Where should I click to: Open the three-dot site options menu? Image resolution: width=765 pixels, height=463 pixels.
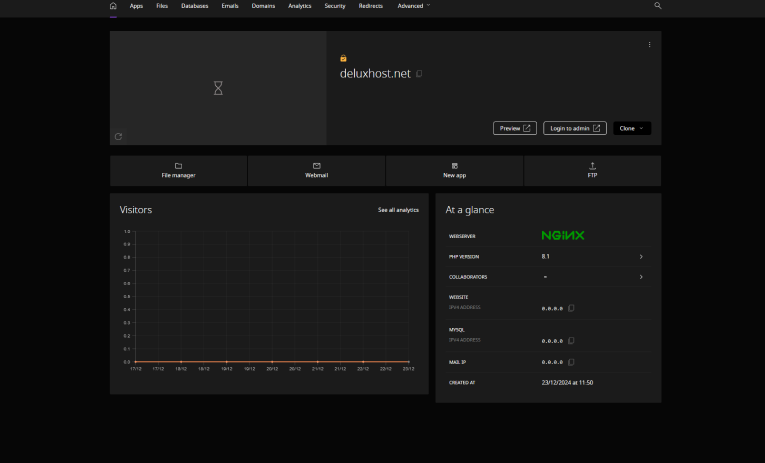click(x=649, y=44)
